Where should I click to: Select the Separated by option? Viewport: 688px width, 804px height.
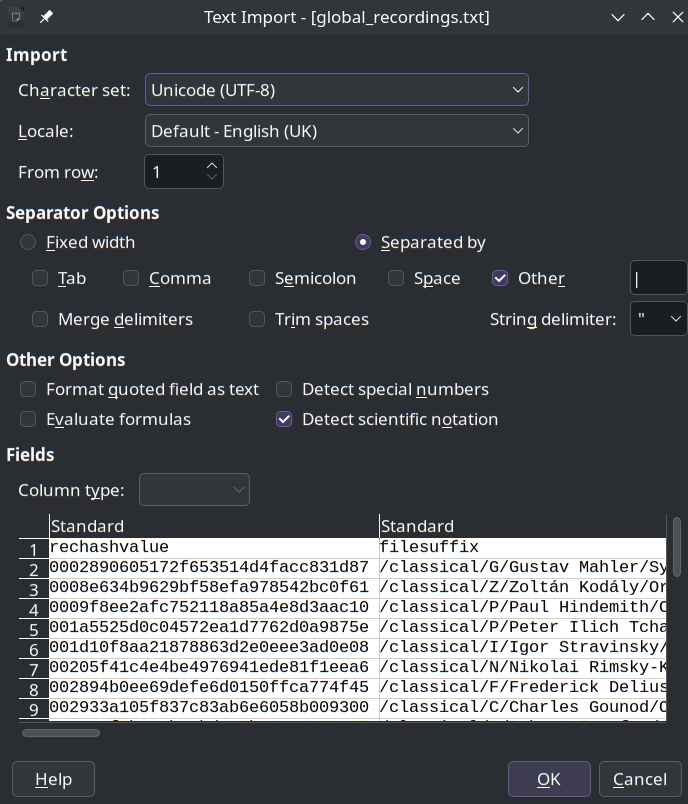tap(363, 242)
